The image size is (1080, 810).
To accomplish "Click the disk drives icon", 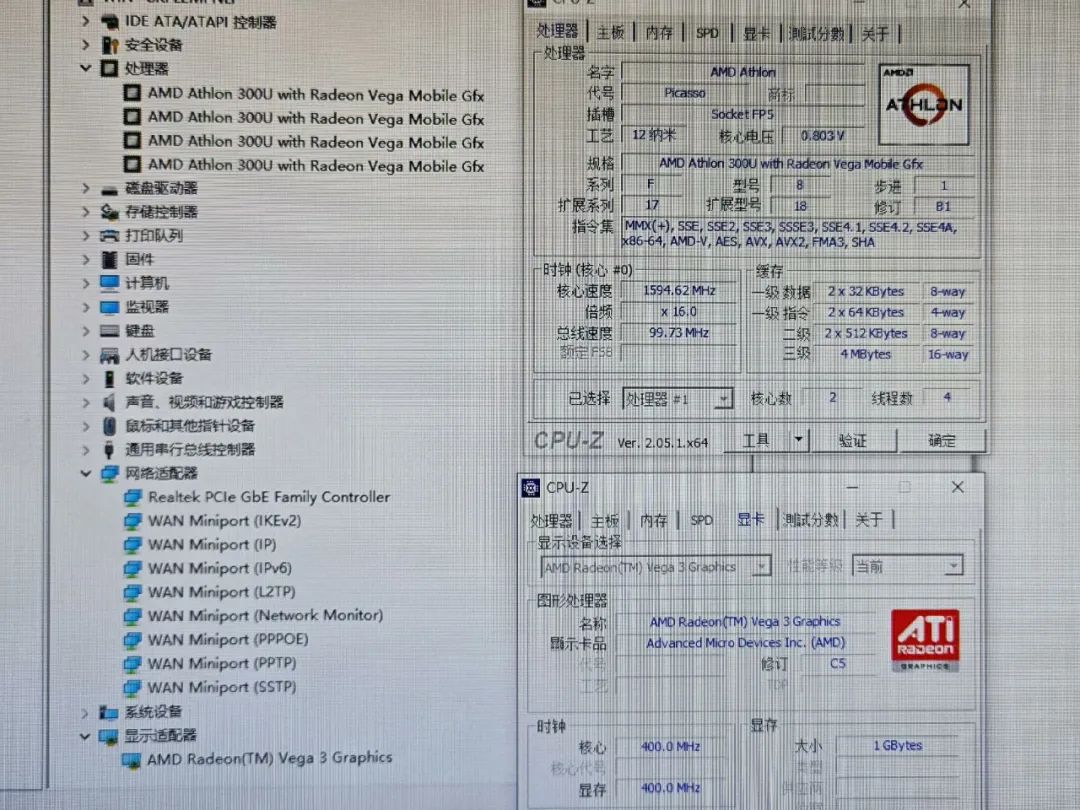I will coord(110,189).
